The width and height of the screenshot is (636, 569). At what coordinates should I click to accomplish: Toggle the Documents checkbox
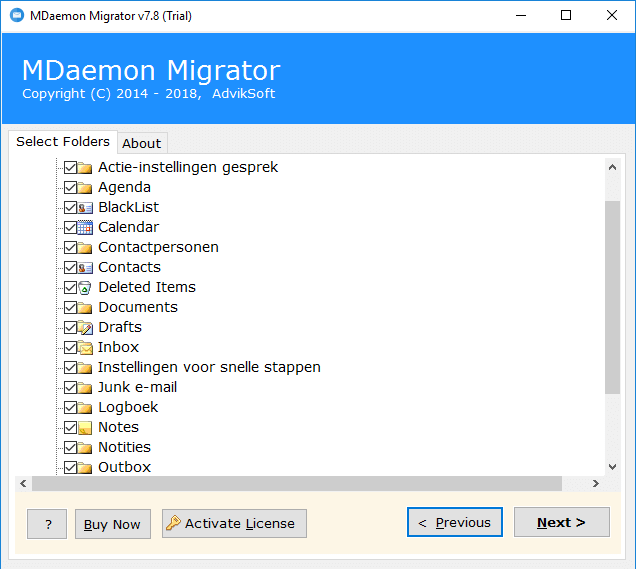(71, 307)
